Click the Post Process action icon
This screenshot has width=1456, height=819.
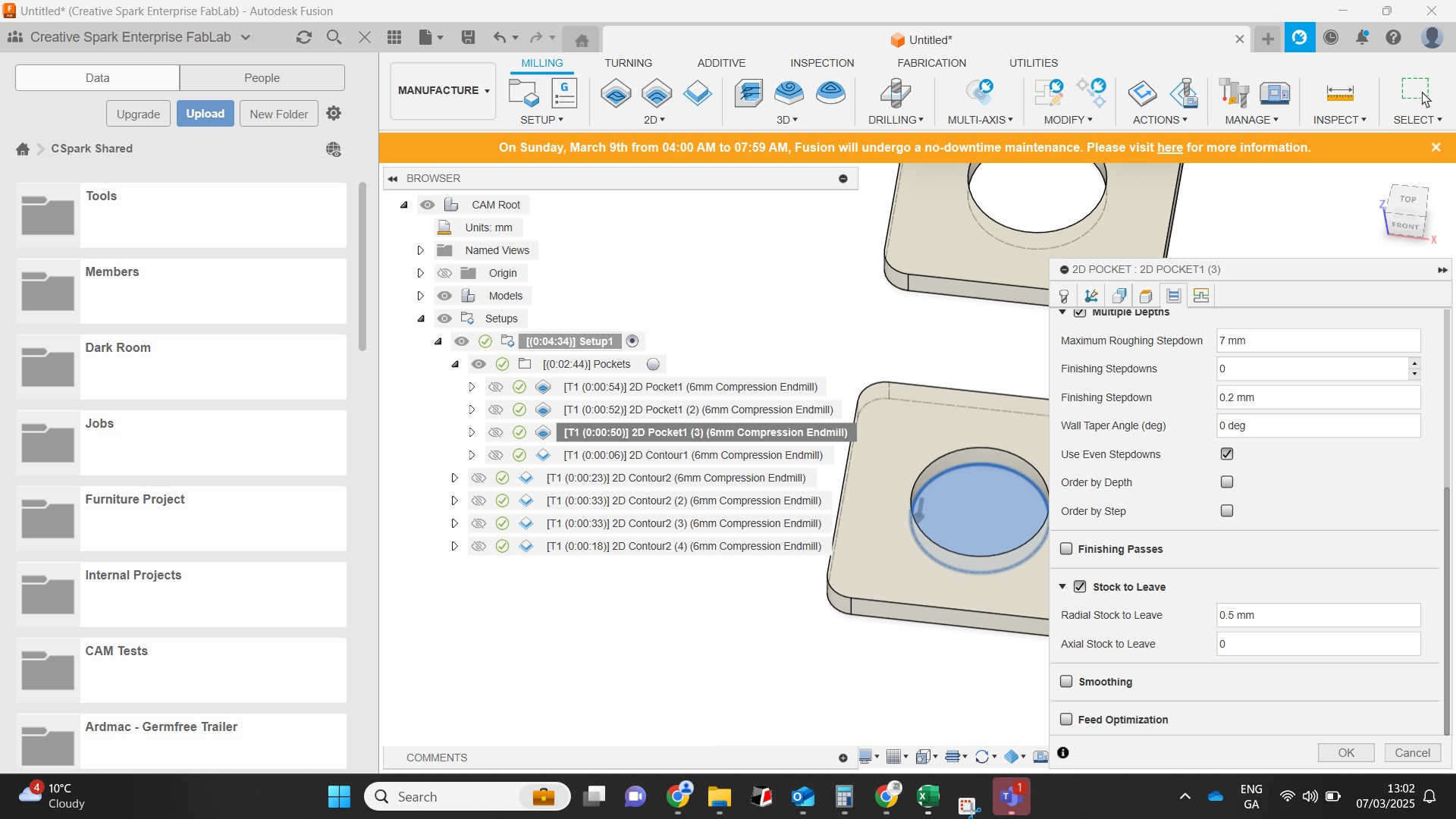[1184, 93]
